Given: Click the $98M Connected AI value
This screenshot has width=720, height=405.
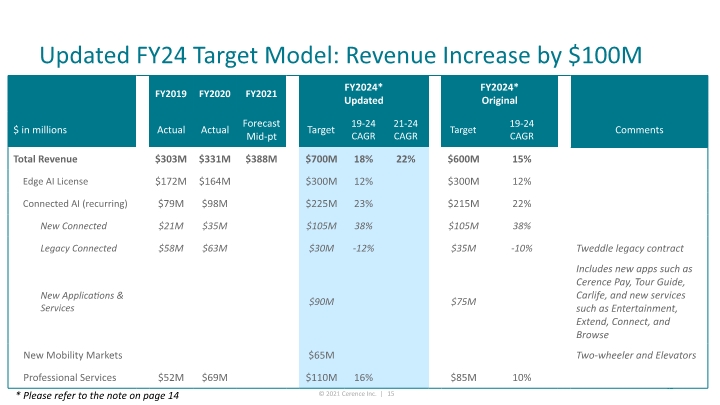Looking at the screenshot, I should 214,203.
